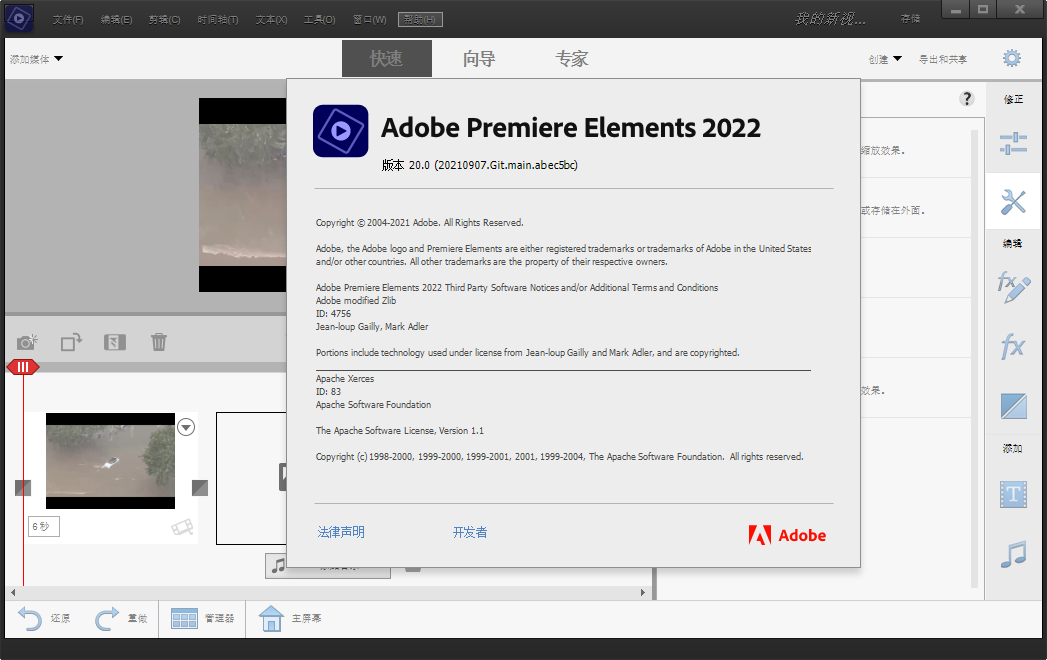Open music panel via note icon
Viewport: 1047px width, 660px height.
1013,553
